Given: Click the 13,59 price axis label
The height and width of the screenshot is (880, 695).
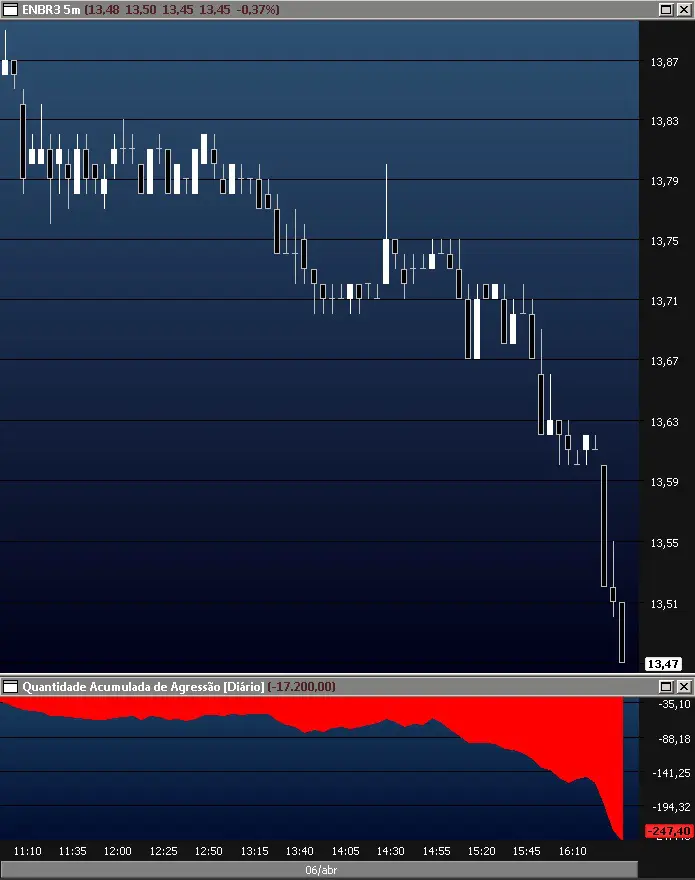Looking at the screenshot, I should point(664,482).
